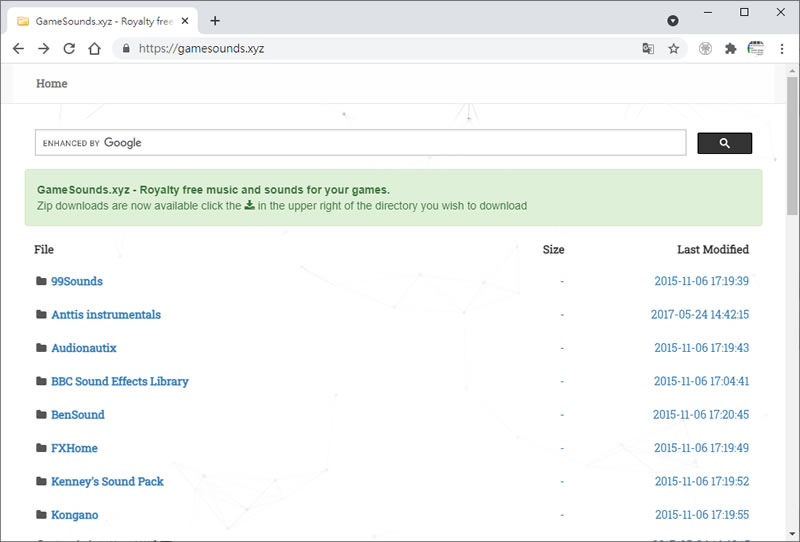The width and height of the screenshot is (800, 542).
Task: Click the tab search dropdown arrow
Action: [x=673, y=20]
